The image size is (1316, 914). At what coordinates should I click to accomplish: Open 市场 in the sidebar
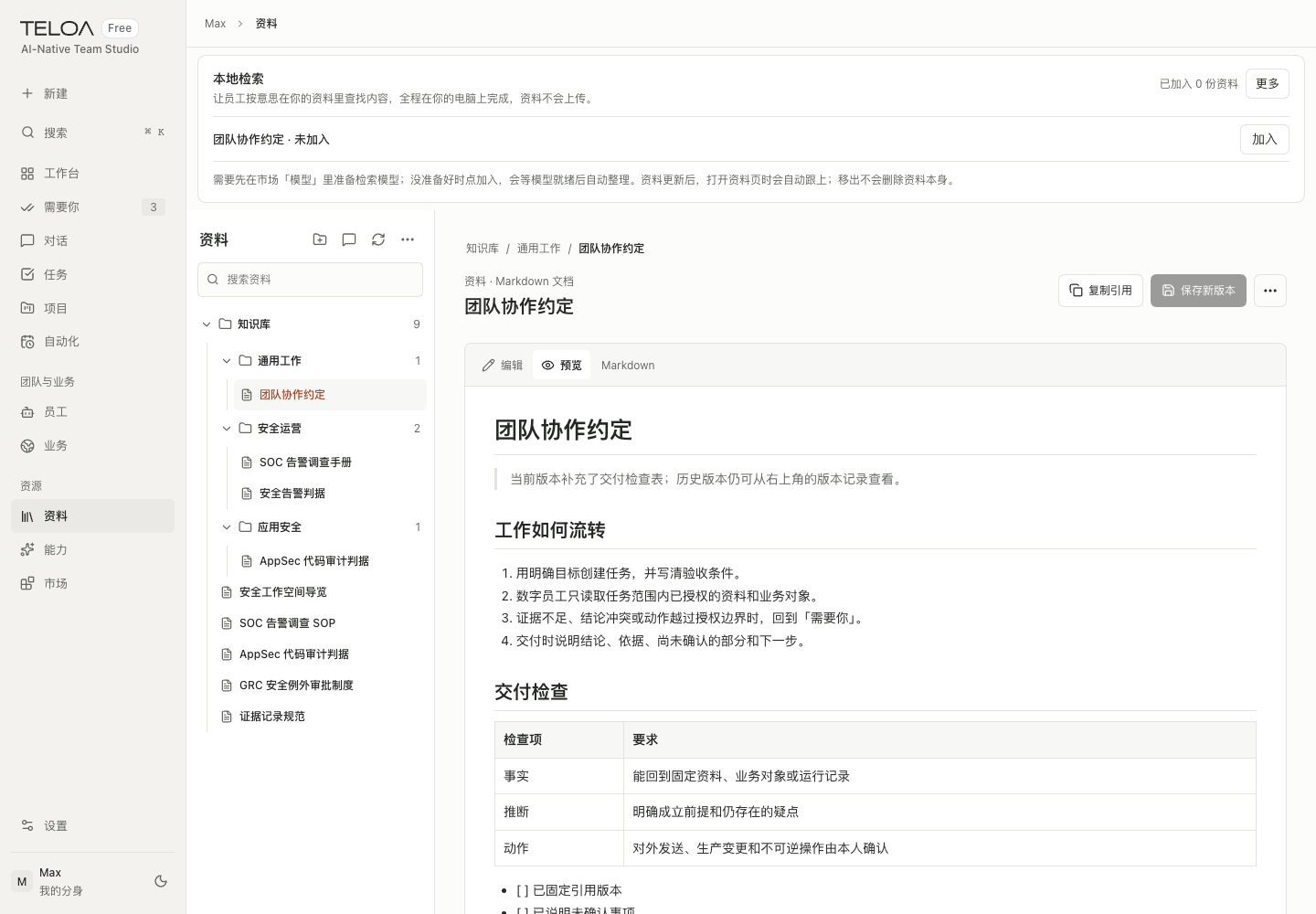coord(92,584)
